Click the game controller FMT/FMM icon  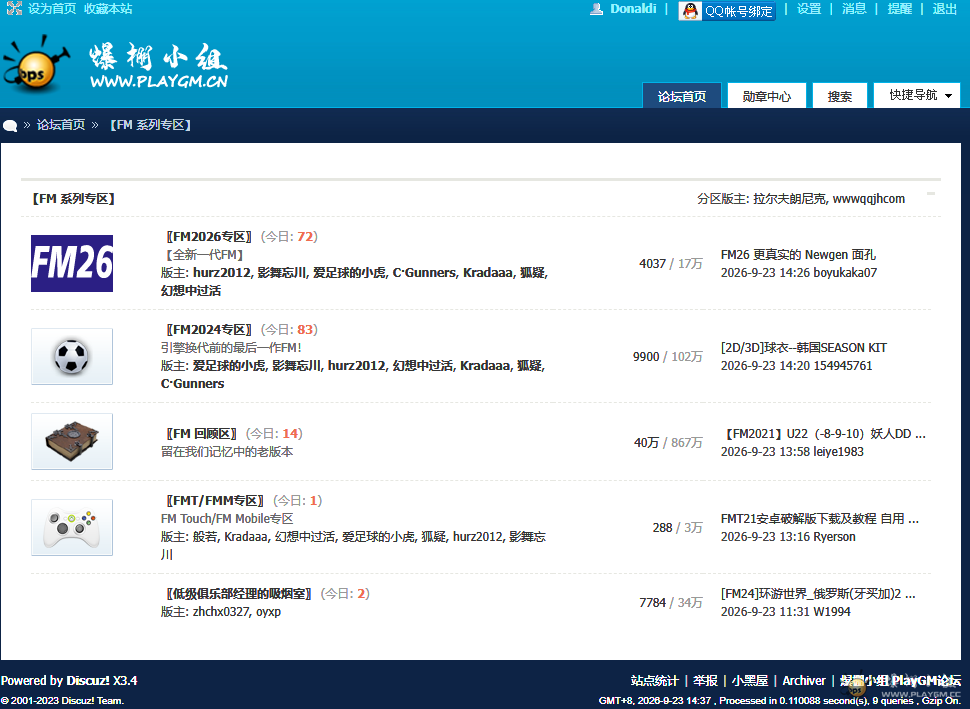point(72,527)
